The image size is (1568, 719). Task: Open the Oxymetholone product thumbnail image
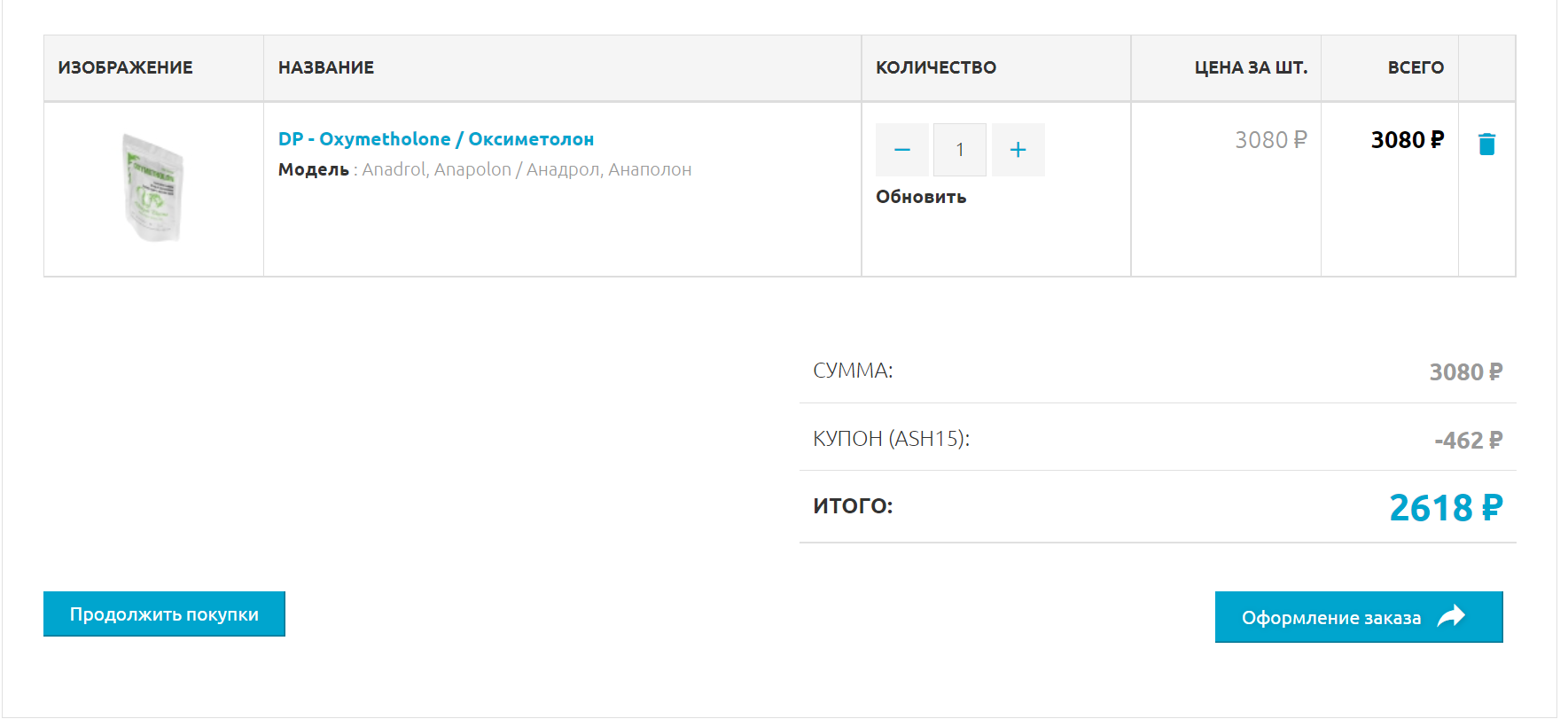coord(152,187)
